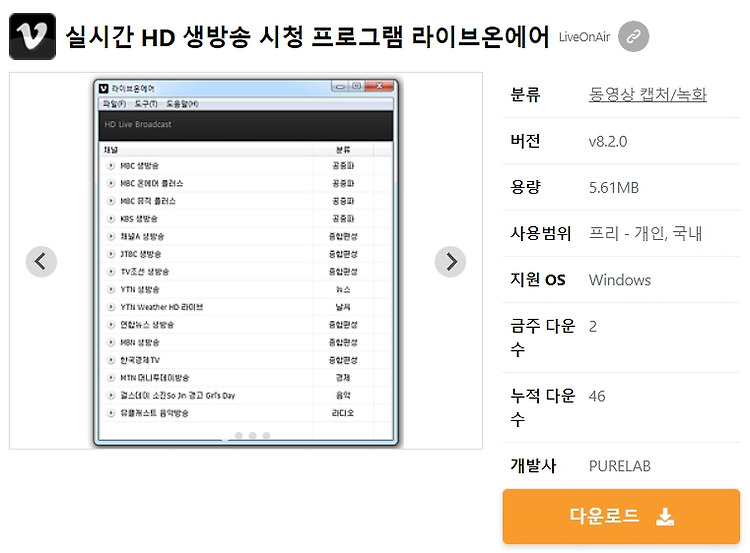Click the file size value 5.61MB
Screen dimensions: 750x553
(614, 188)
